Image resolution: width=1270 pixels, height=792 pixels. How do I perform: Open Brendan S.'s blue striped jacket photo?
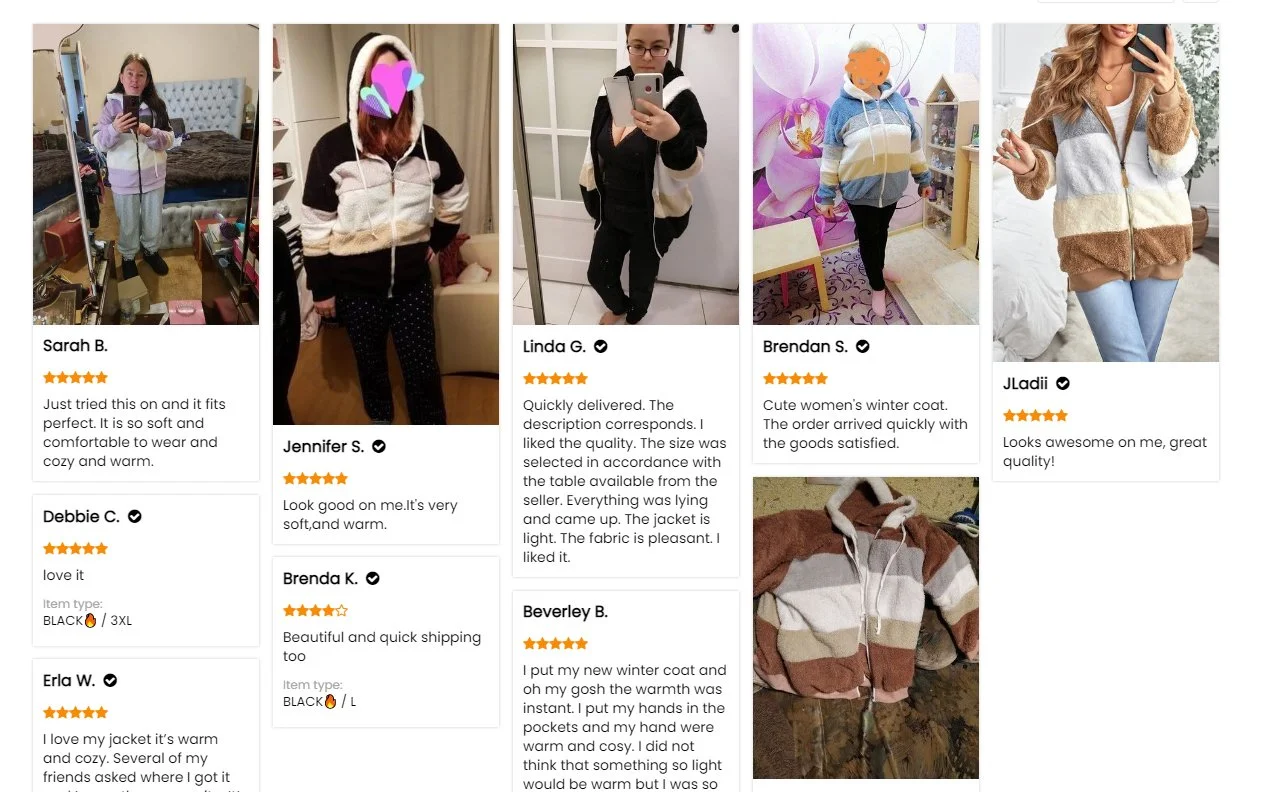[x=866, y=174]
